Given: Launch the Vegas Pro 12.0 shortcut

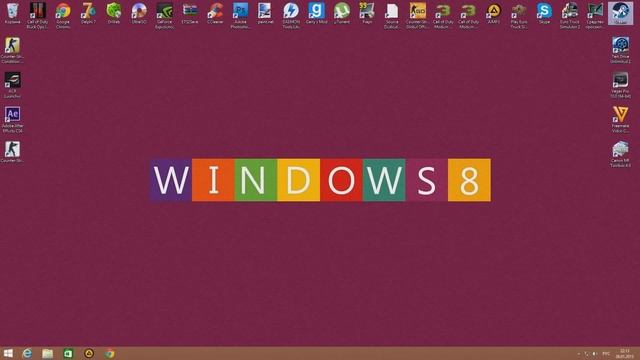Looking at the screenshot, I should tap(620, 85).
